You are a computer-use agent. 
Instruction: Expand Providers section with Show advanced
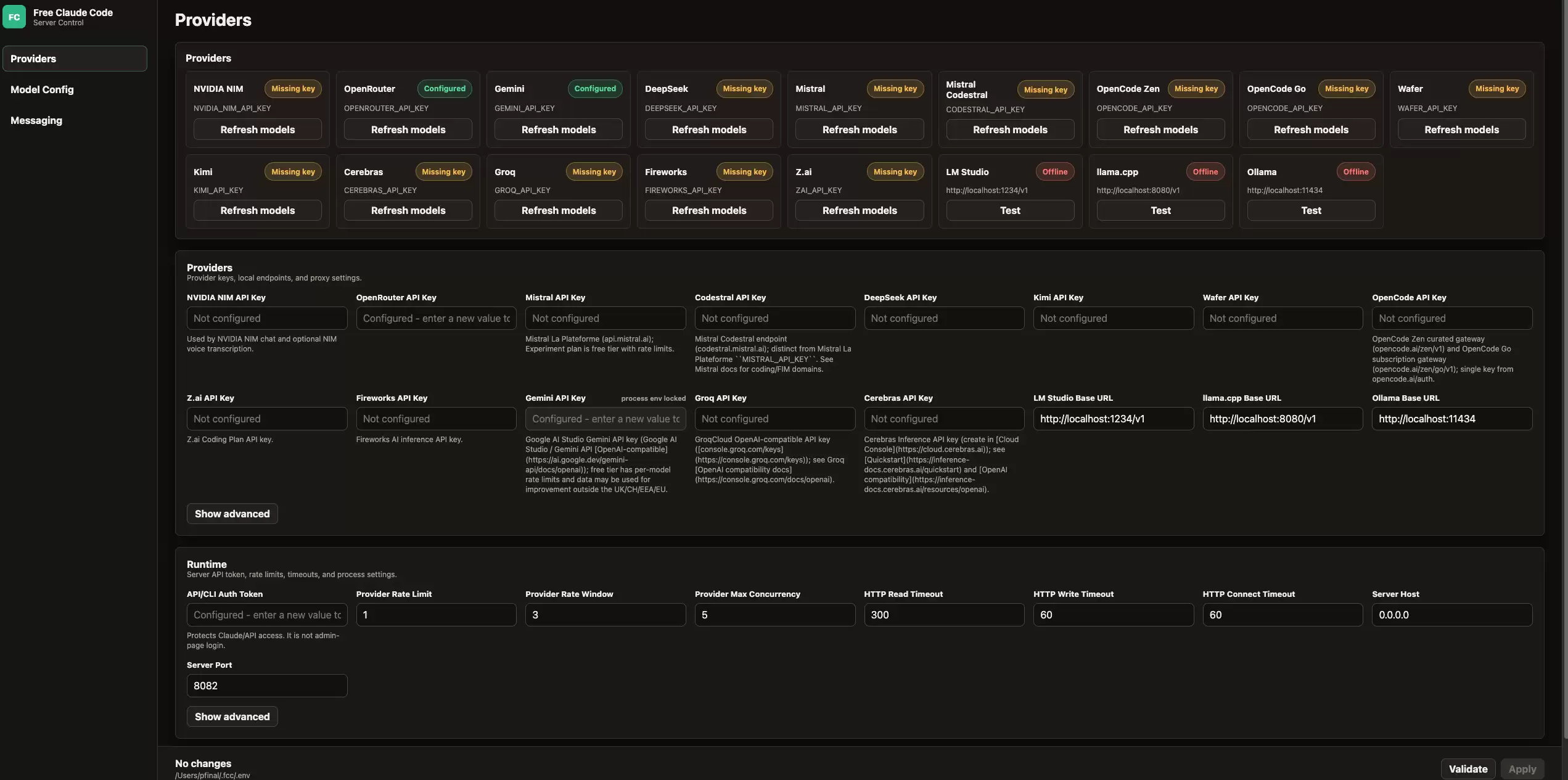pos(232,514)
